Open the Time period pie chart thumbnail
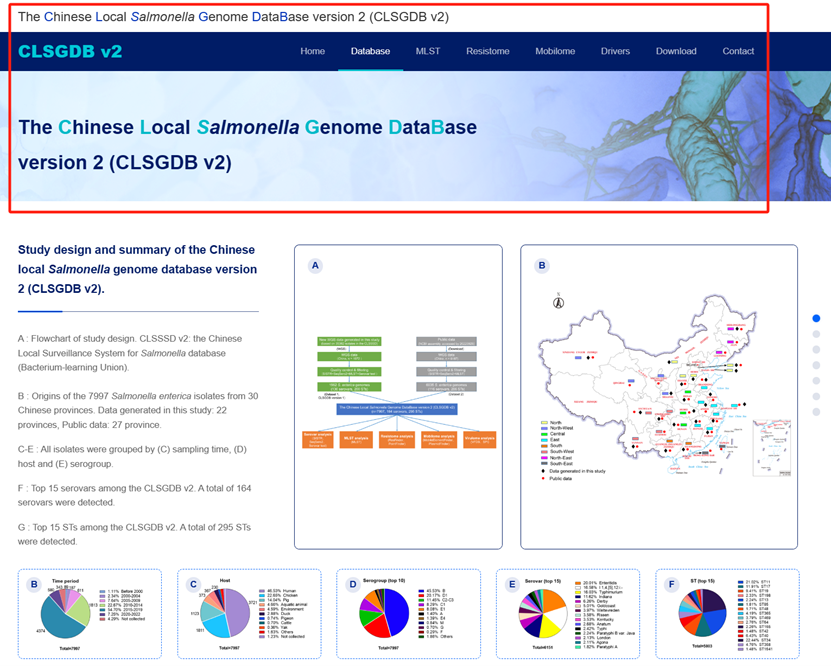 (87, 614)
